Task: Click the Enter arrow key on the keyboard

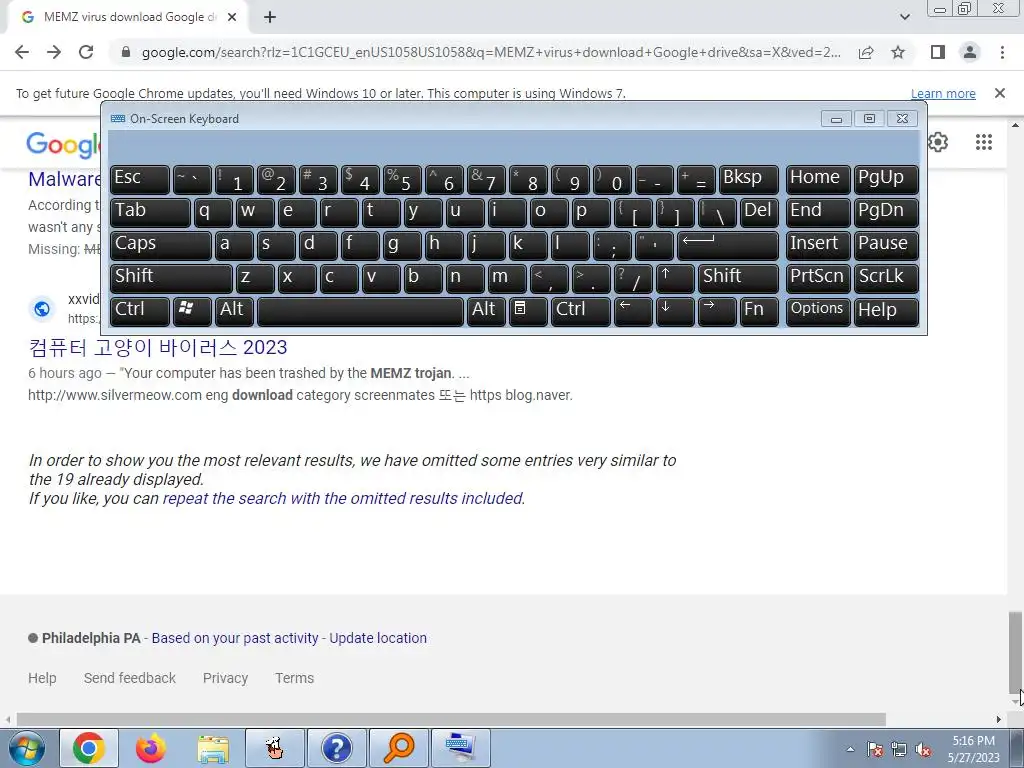Action: (728, 245)
